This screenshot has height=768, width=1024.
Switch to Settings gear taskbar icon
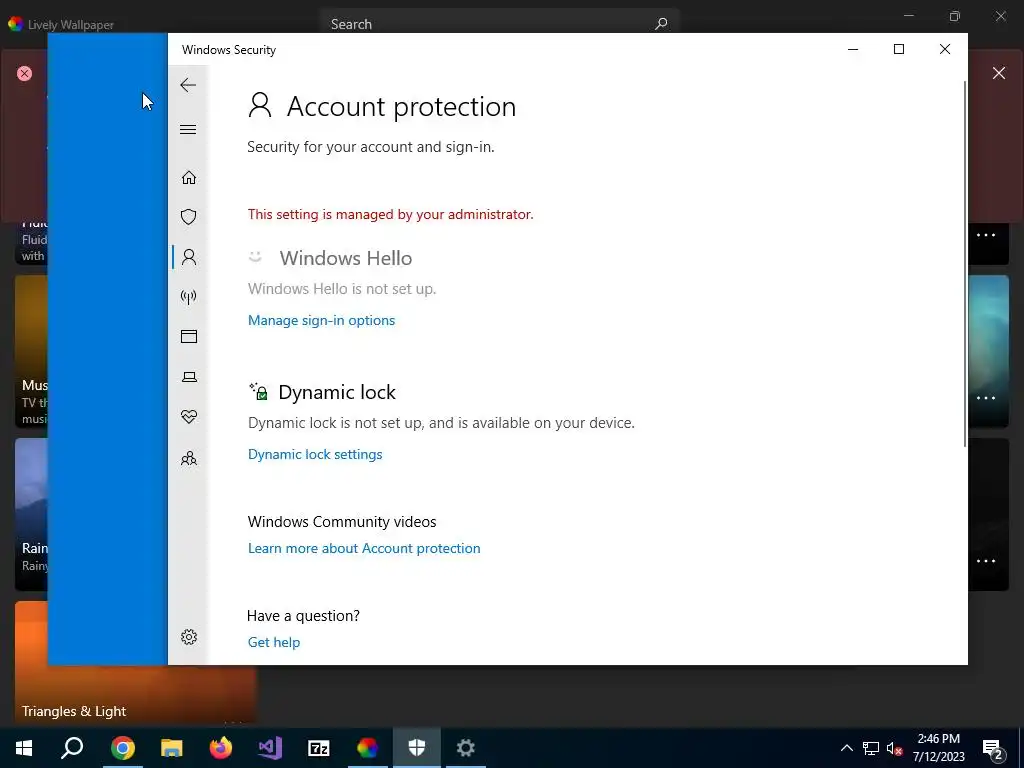tap(466, 748)
